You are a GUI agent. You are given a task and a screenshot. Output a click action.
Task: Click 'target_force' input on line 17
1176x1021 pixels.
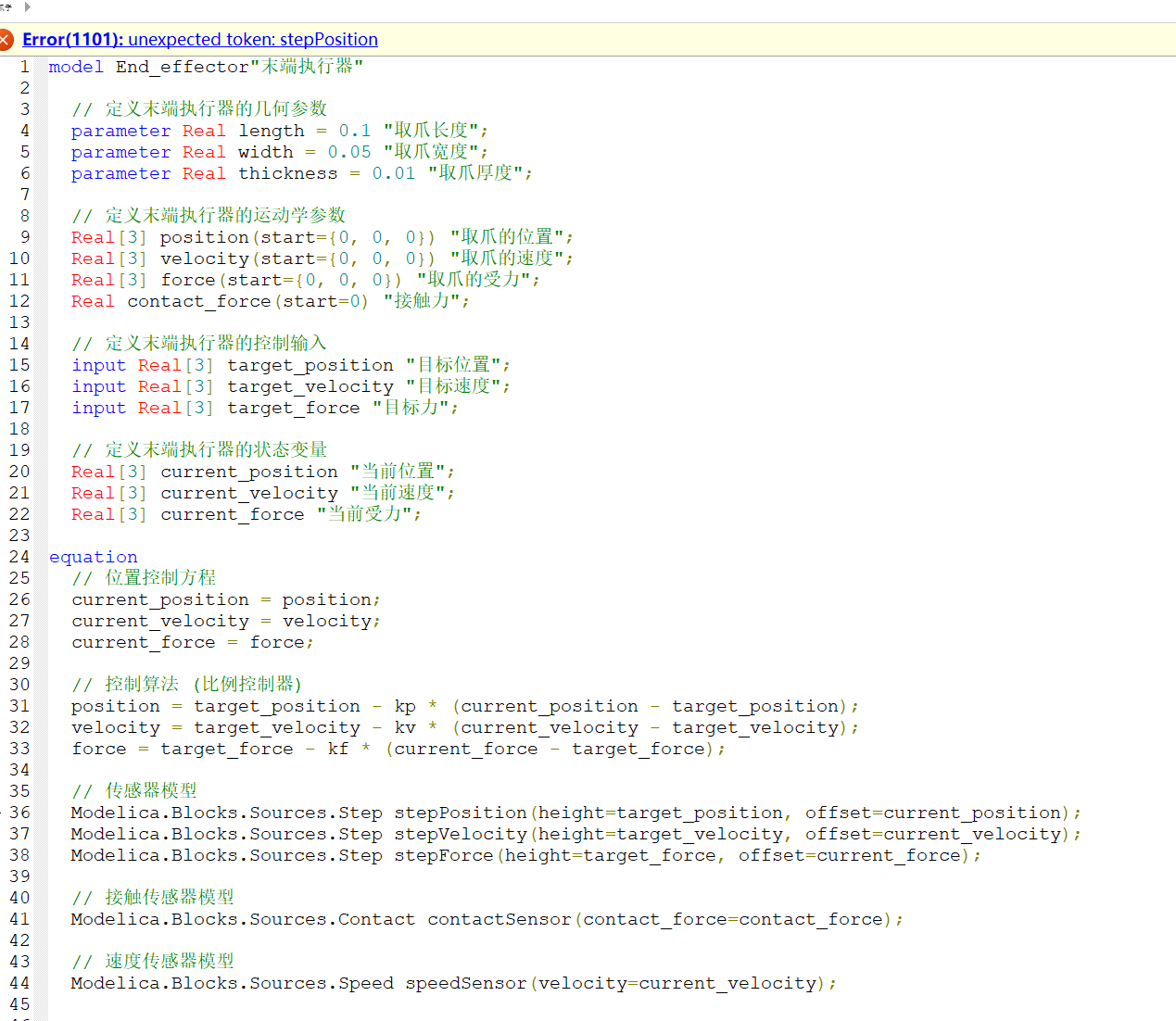pos(294,408)
